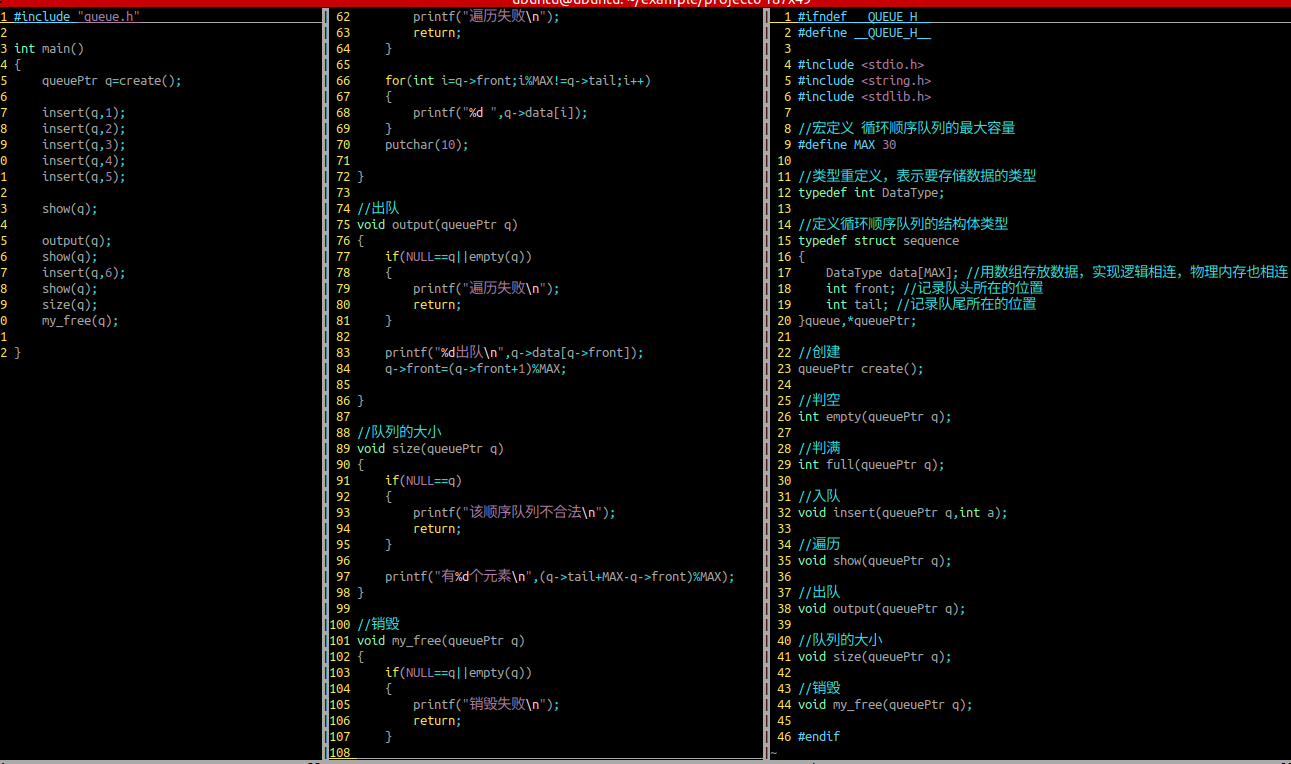Click on the "insert(q,2);" line

[x=84, y=129]
